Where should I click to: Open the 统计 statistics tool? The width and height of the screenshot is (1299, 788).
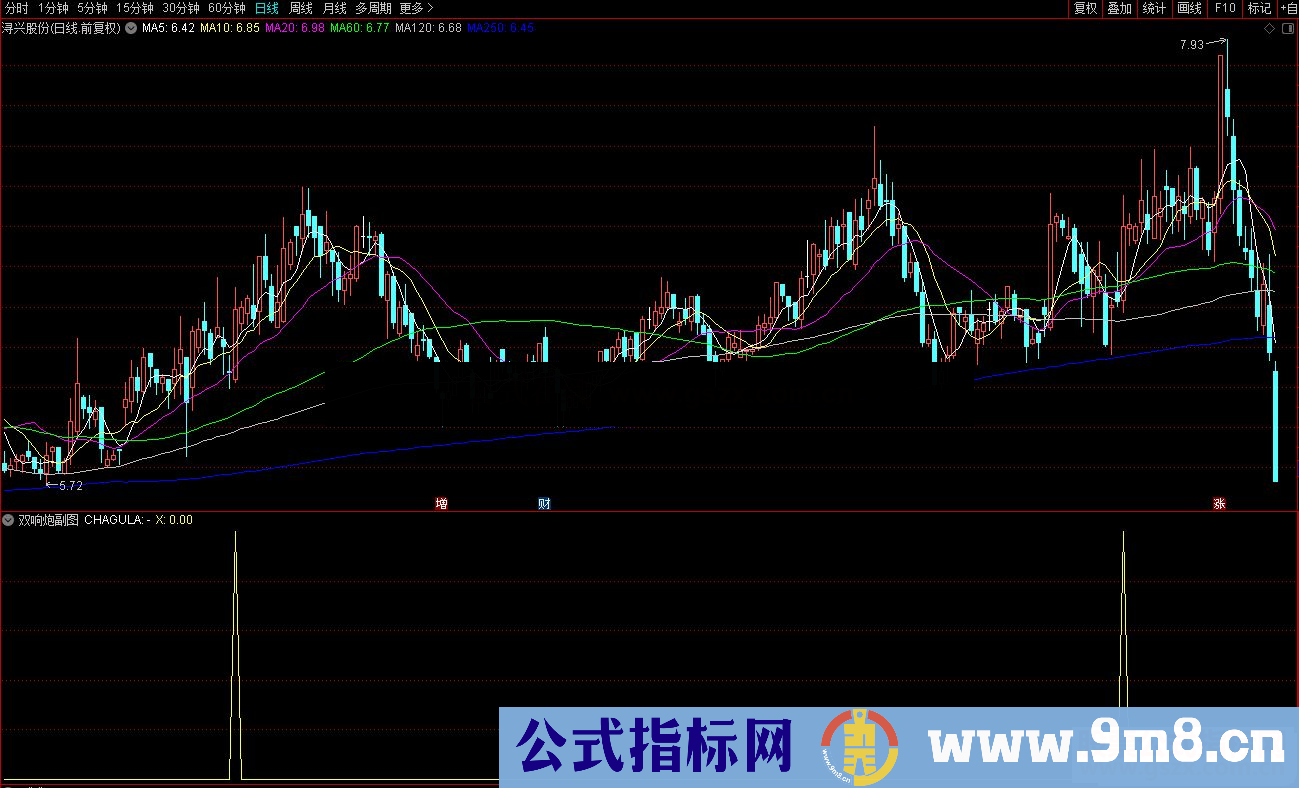1153,8
